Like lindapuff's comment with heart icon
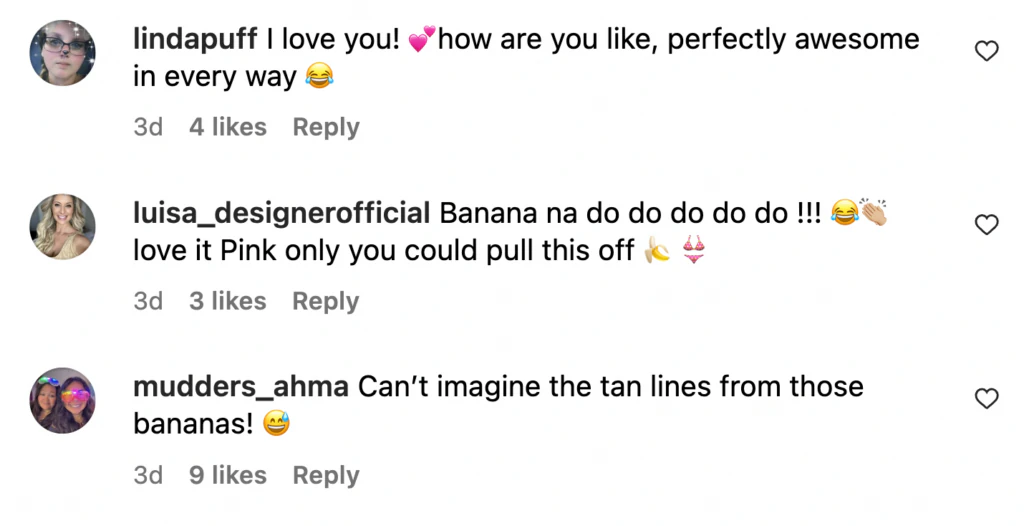 [986, 51]
